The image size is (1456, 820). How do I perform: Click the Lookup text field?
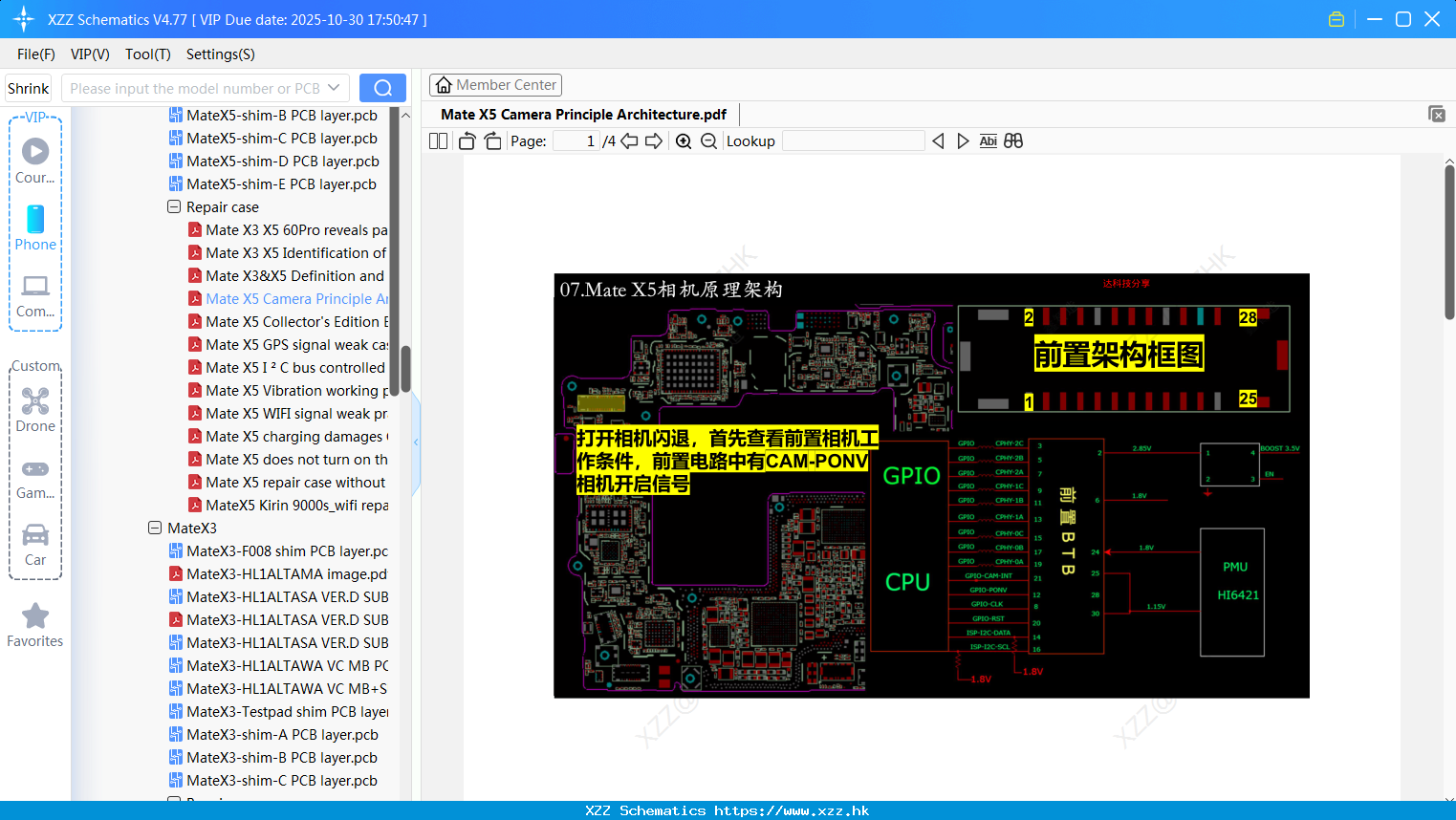click(x=853, y=141)
